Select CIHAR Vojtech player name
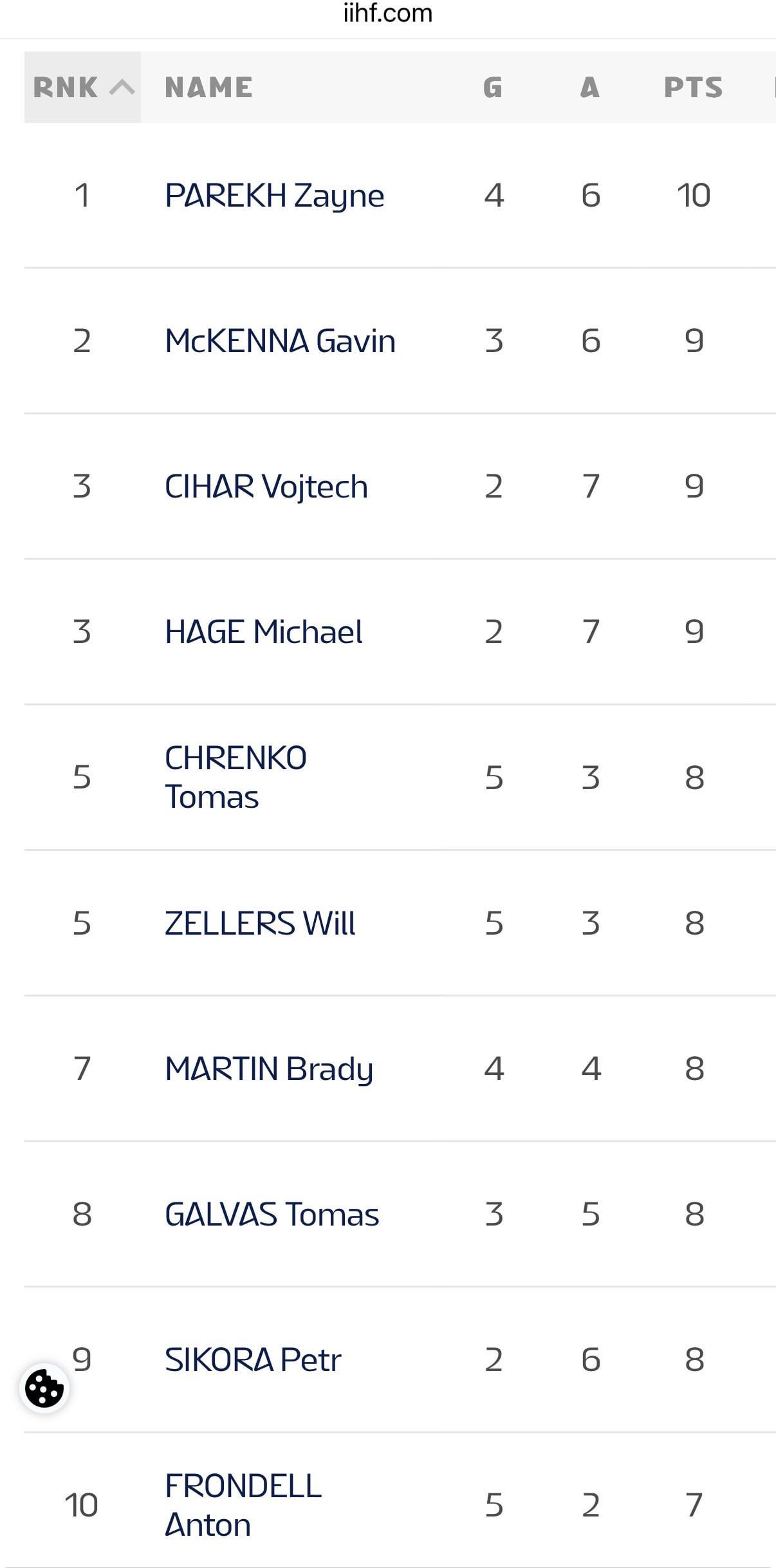The height and width of the screenshot is (1568, 776). (266, 486)
